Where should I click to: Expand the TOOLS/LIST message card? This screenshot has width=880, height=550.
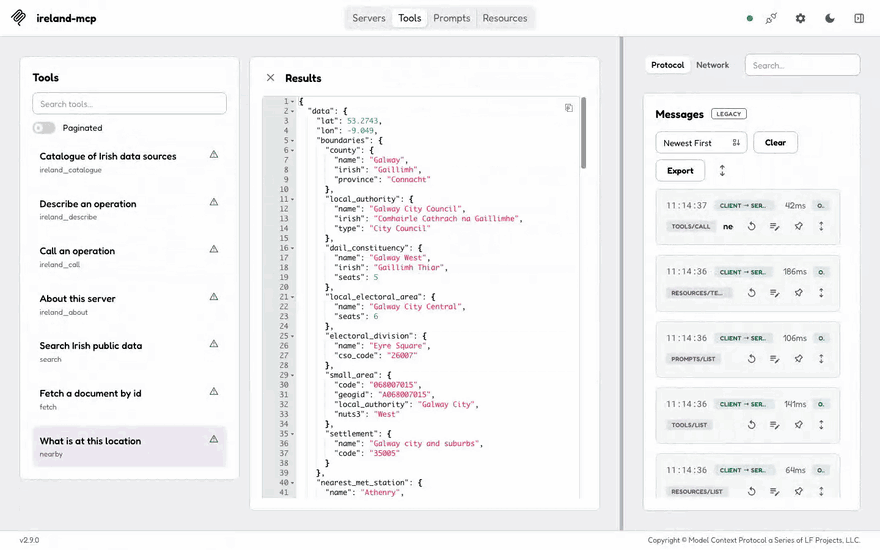[x=821, y=425]
